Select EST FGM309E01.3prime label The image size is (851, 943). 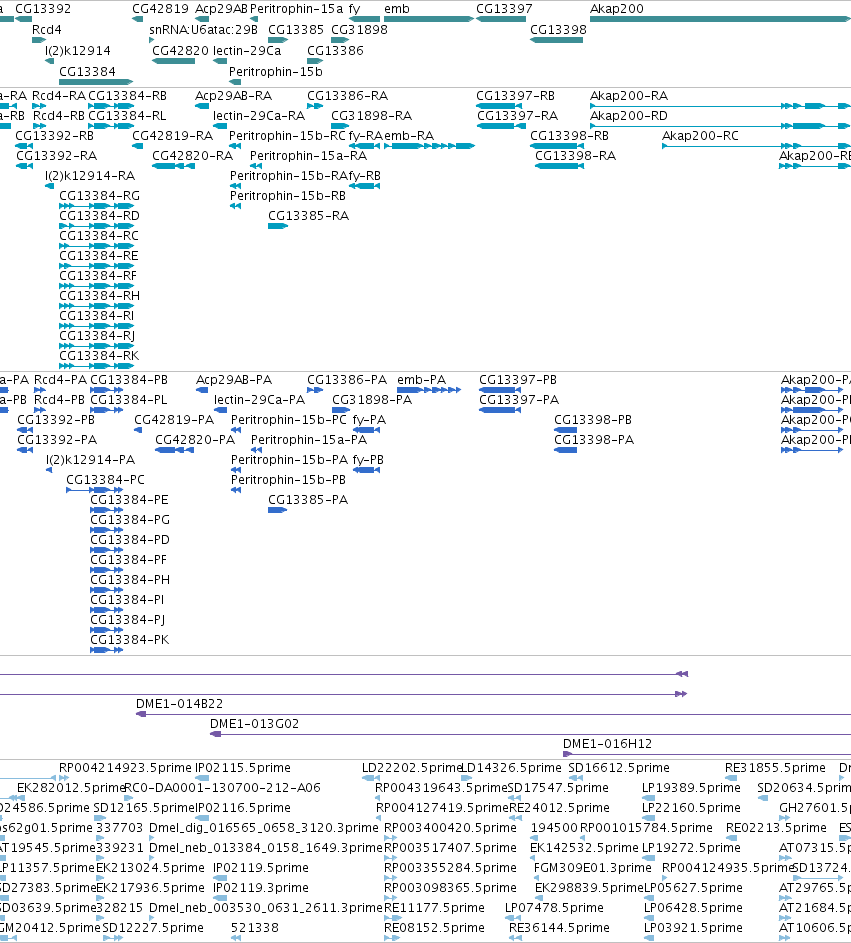[x=593, y=867]
